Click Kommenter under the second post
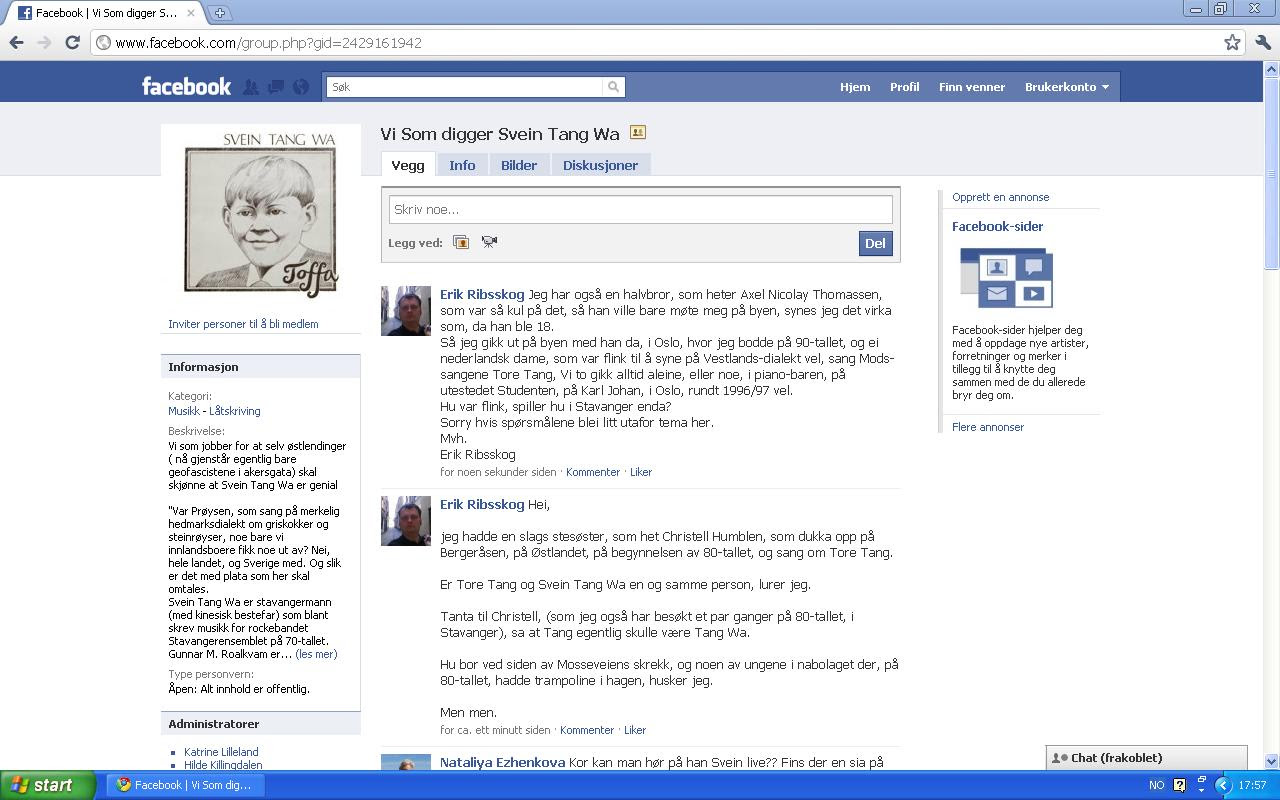 (587, 730)
